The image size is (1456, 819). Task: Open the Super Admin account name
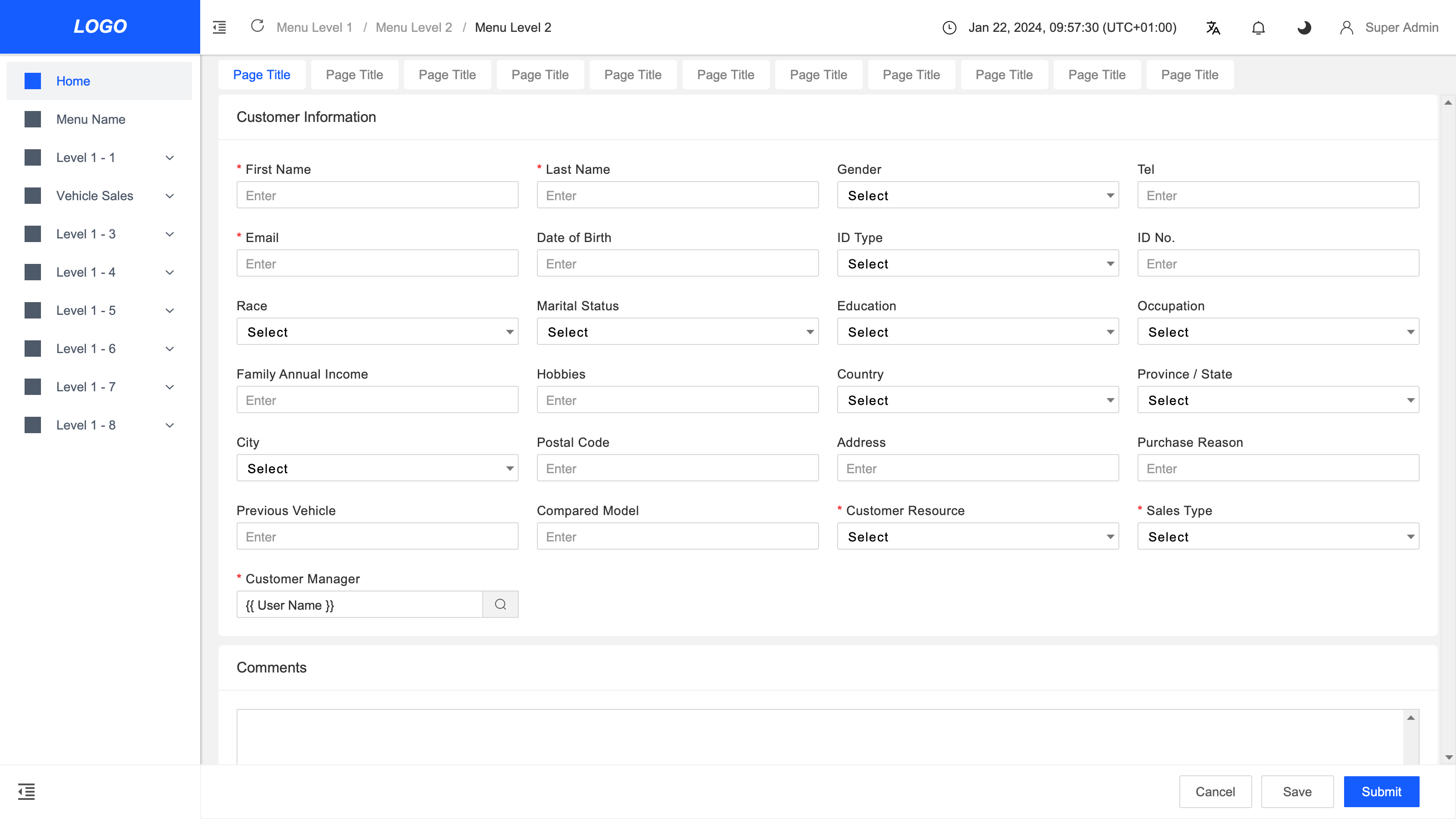(1402, 28)
